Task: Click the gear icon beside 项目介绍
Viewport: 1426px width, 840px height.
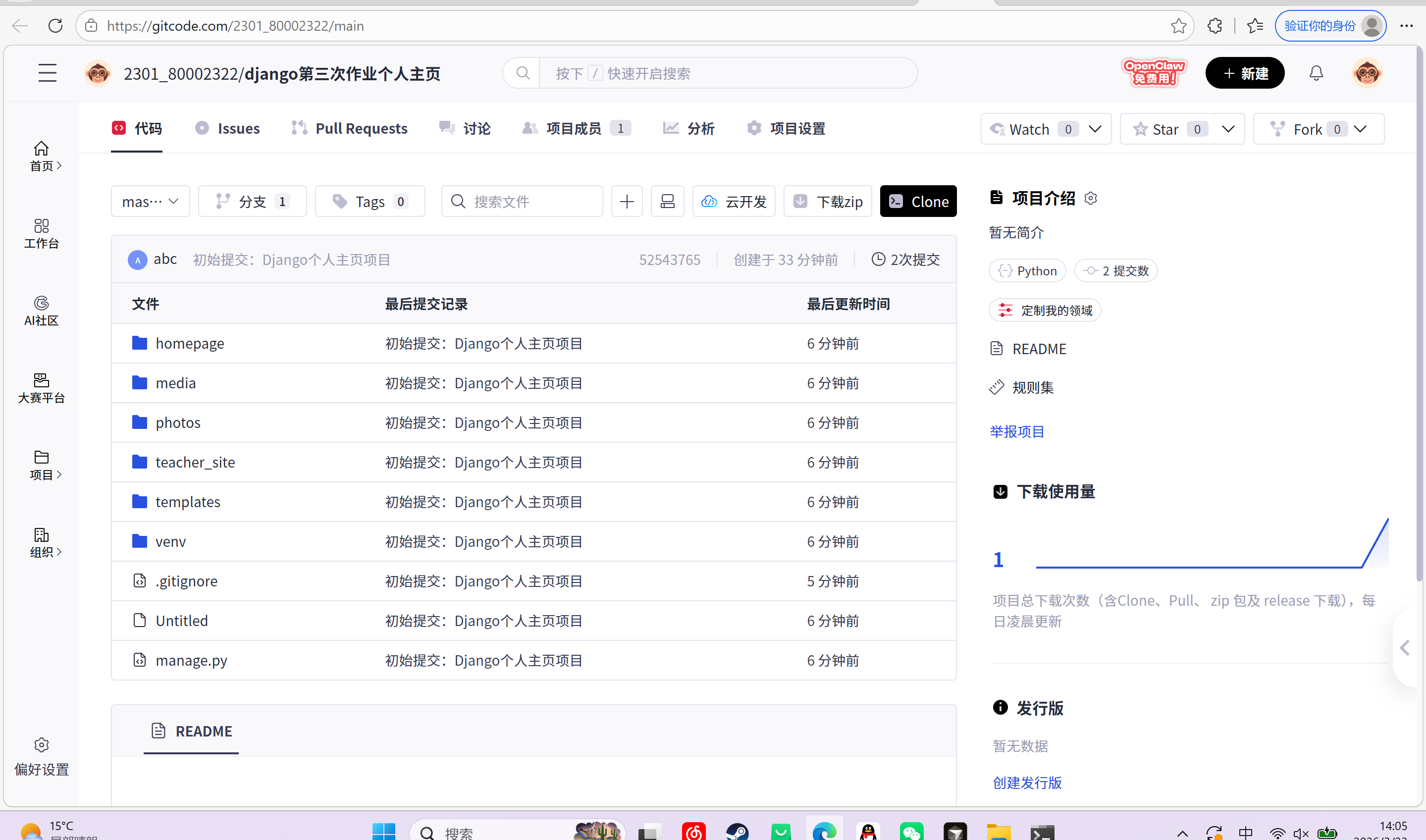Action: (x=1090, y=198)
